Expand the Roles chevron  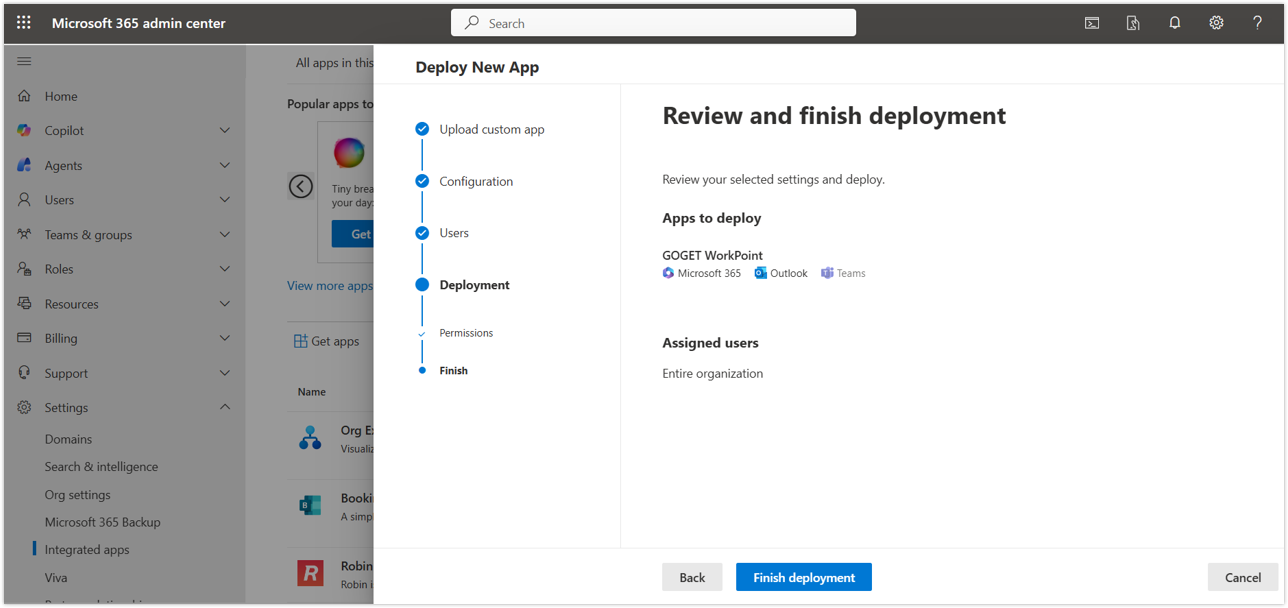225,269
